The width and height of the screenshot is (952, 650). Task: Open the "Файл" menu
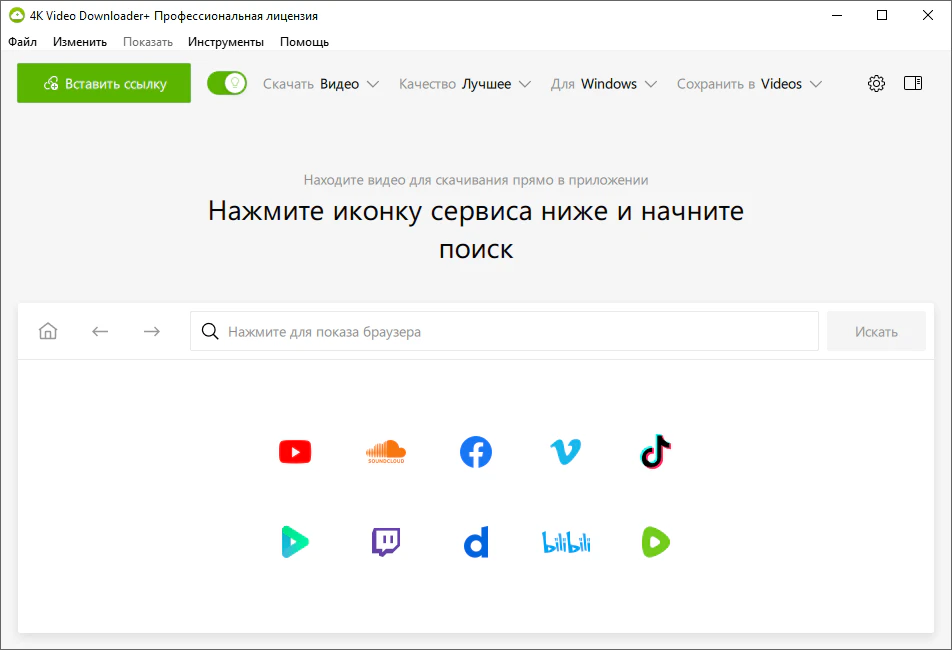tap(22, 42)
